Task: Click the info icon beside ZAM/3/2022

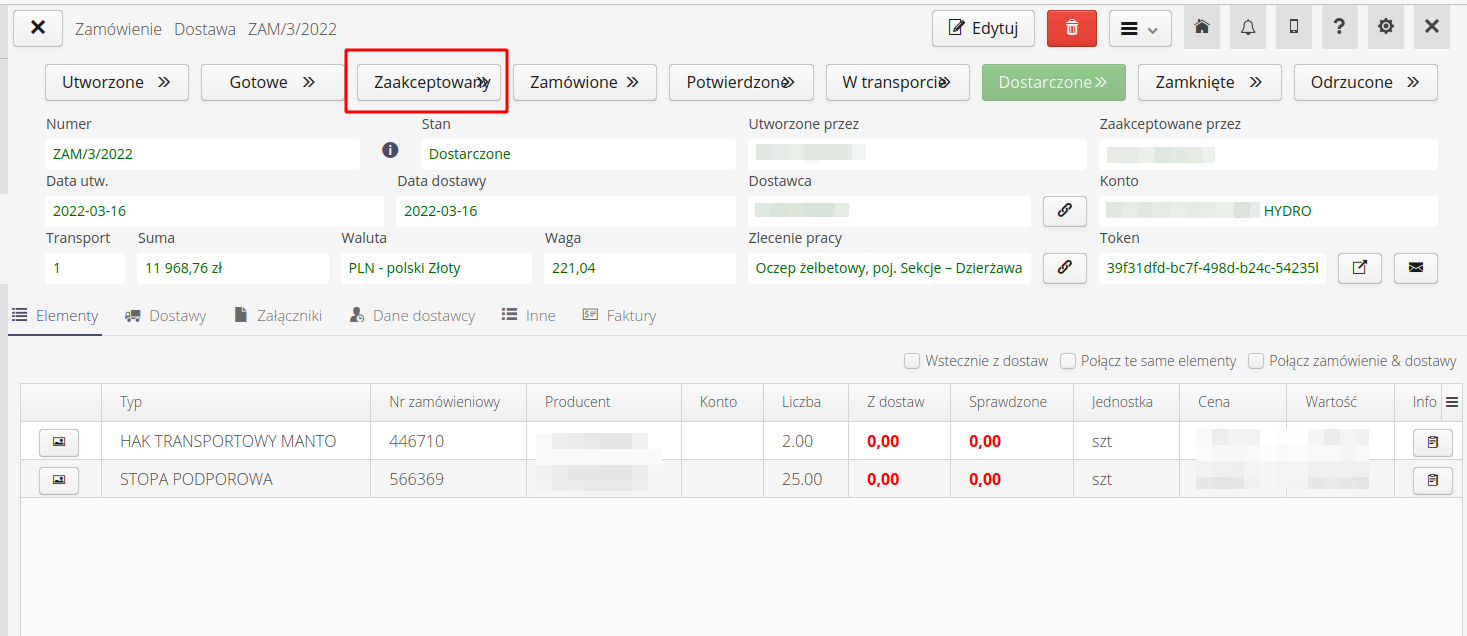Action: tap(390, 149)
